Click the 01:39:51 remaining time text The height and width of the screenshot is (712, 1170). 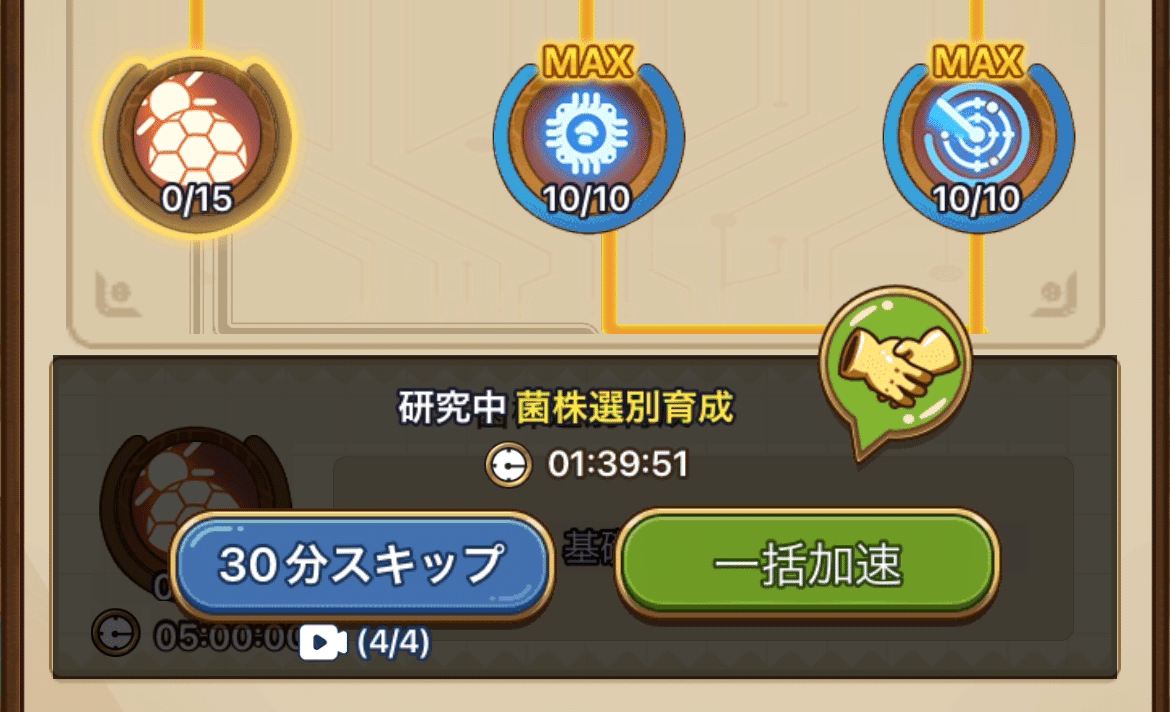click(618, 464)
